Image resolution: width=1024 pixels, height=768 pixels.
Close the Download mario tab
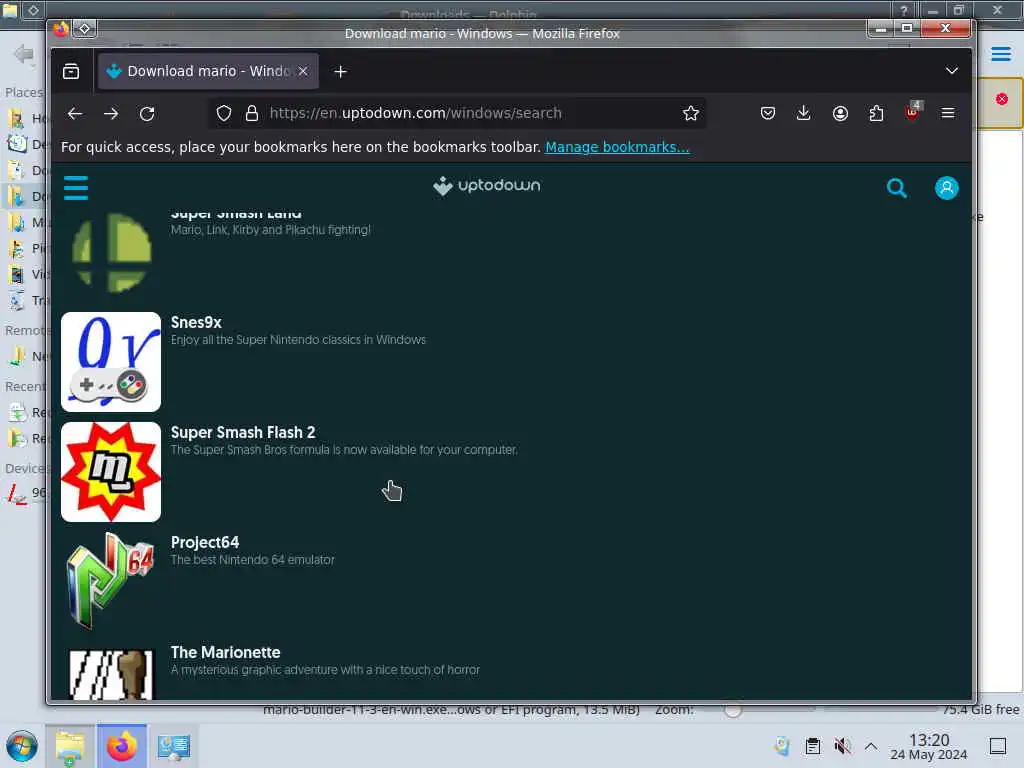point(303,71)
